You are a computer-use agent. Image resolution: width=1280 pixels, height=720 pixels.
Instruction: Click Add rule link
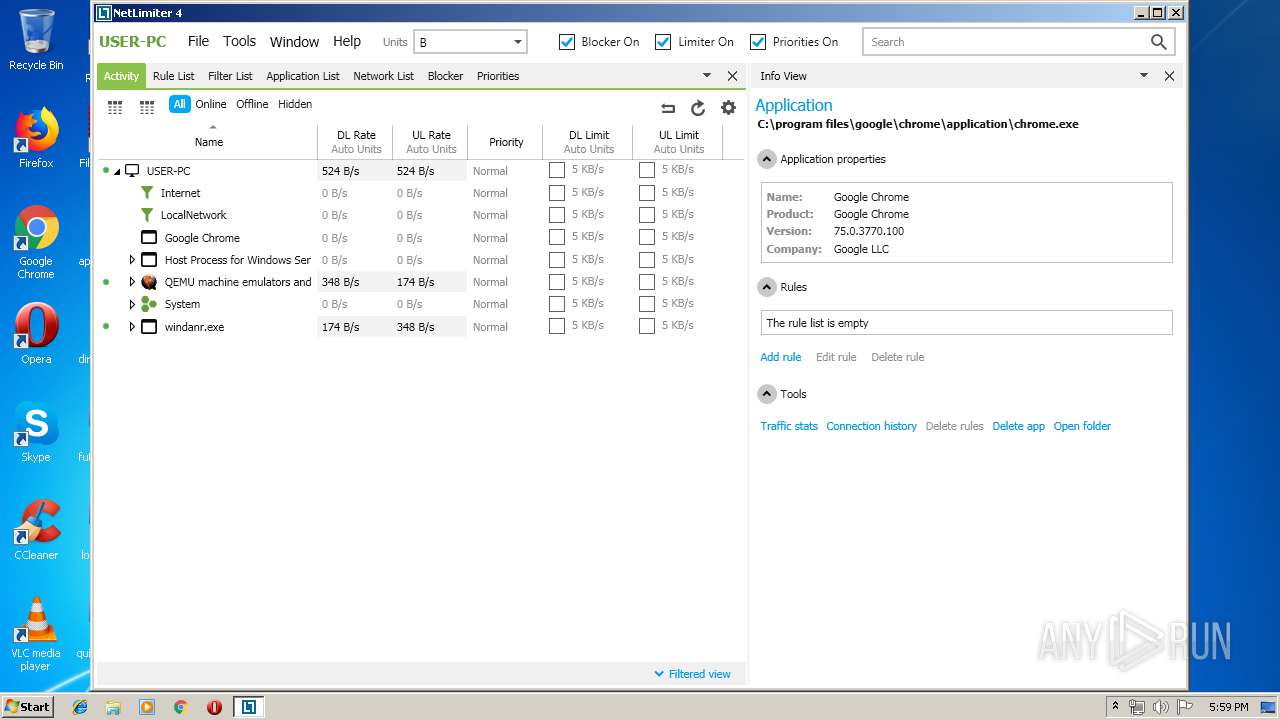pyautogui.click(x=781, y=357)
